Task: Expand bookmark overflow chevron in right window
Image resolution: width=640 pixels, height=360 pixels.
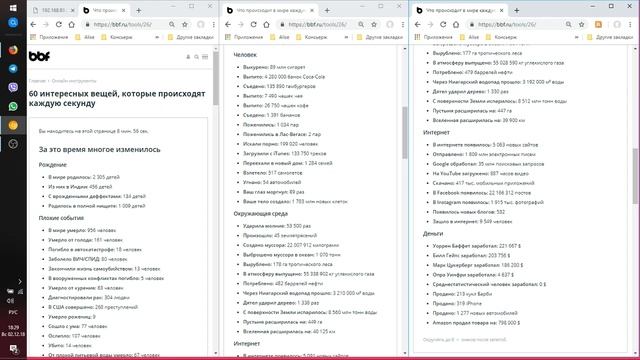Action: click(x=576, y=37)
